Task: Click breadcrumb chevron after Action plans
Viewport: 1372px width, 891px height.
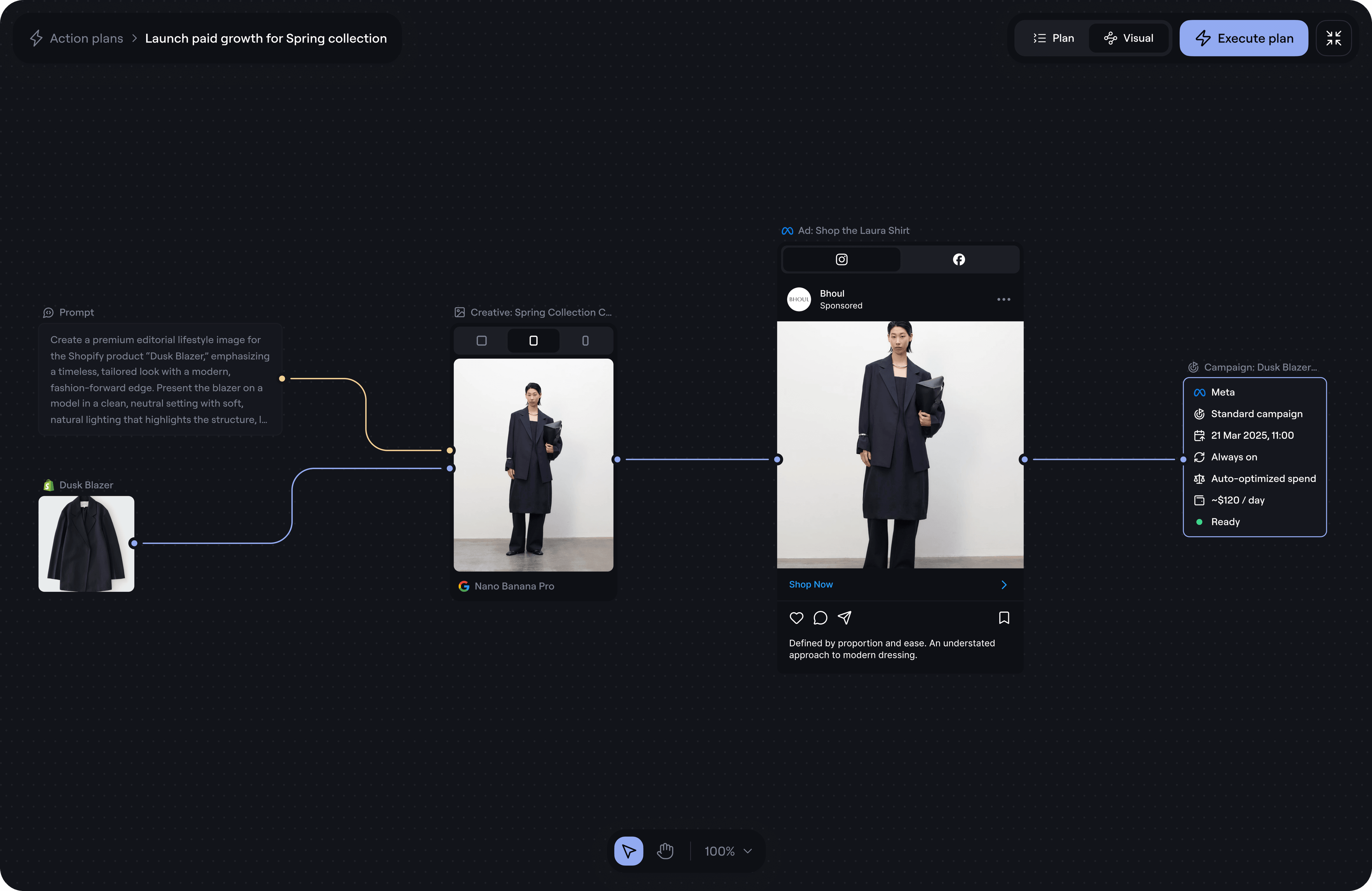Action: (x=134, y=38)
